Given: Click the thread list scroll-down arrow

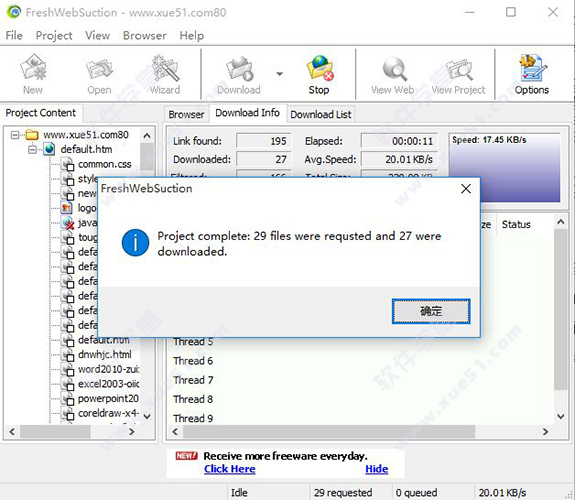Looking at the screenshot, I should [x=561, y=416].
